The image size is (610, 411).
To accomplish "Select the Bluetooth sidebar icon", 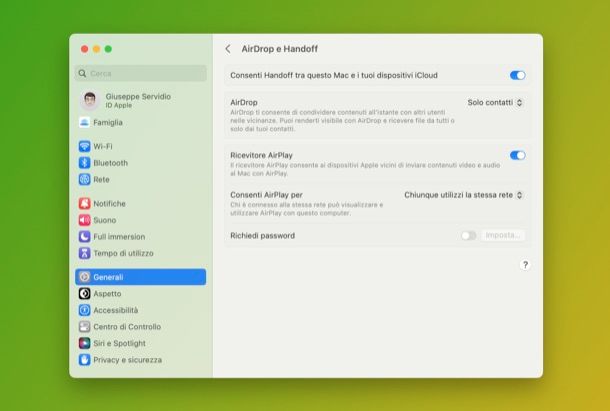I will pos(84,163).
